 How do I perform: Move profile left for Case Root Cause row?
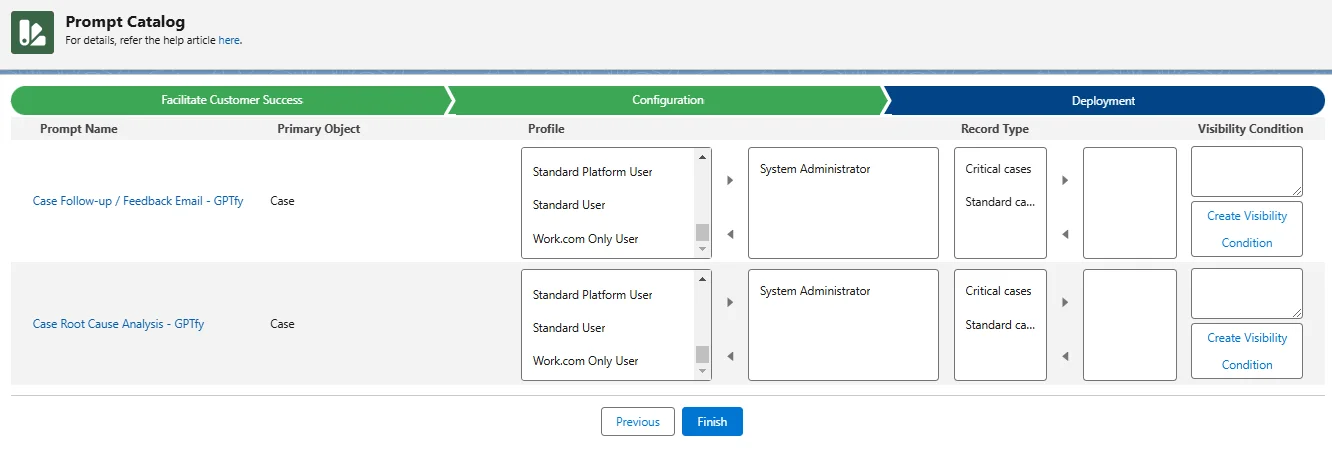pyautogui.click(x=730, y=356)
